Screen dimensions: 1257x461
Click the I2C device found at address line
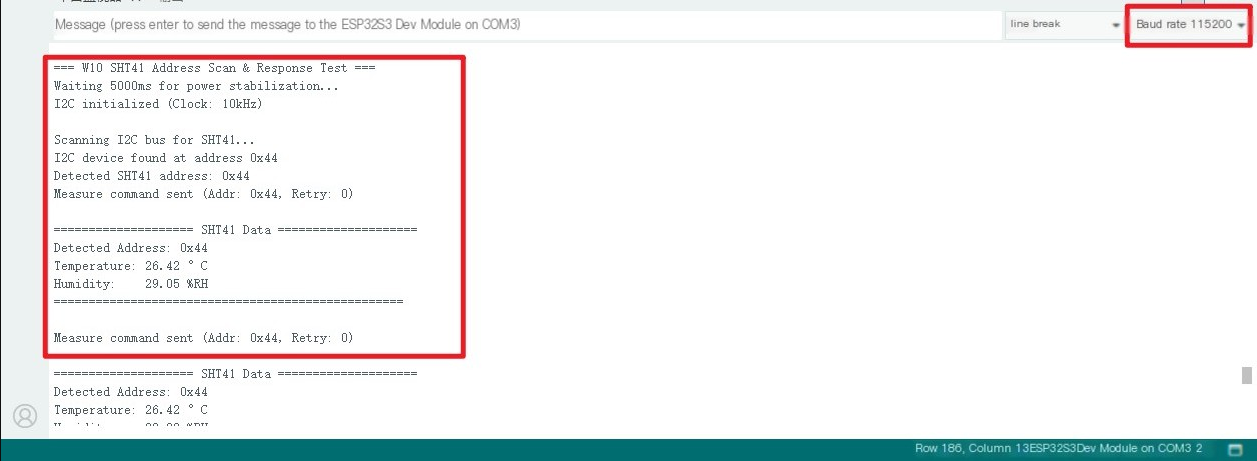point(165,158)
